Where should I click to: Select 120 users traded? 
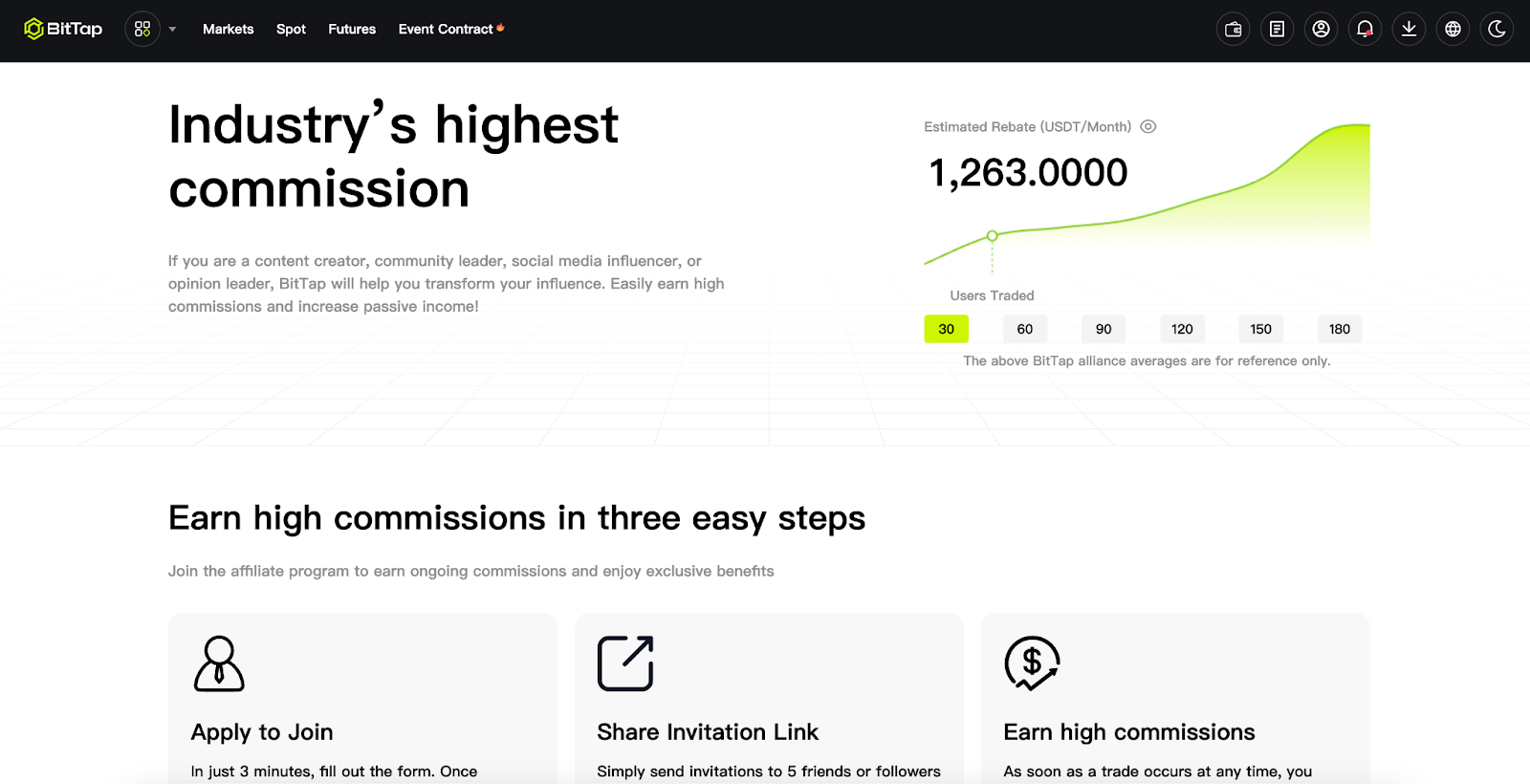coord(1183,329)
